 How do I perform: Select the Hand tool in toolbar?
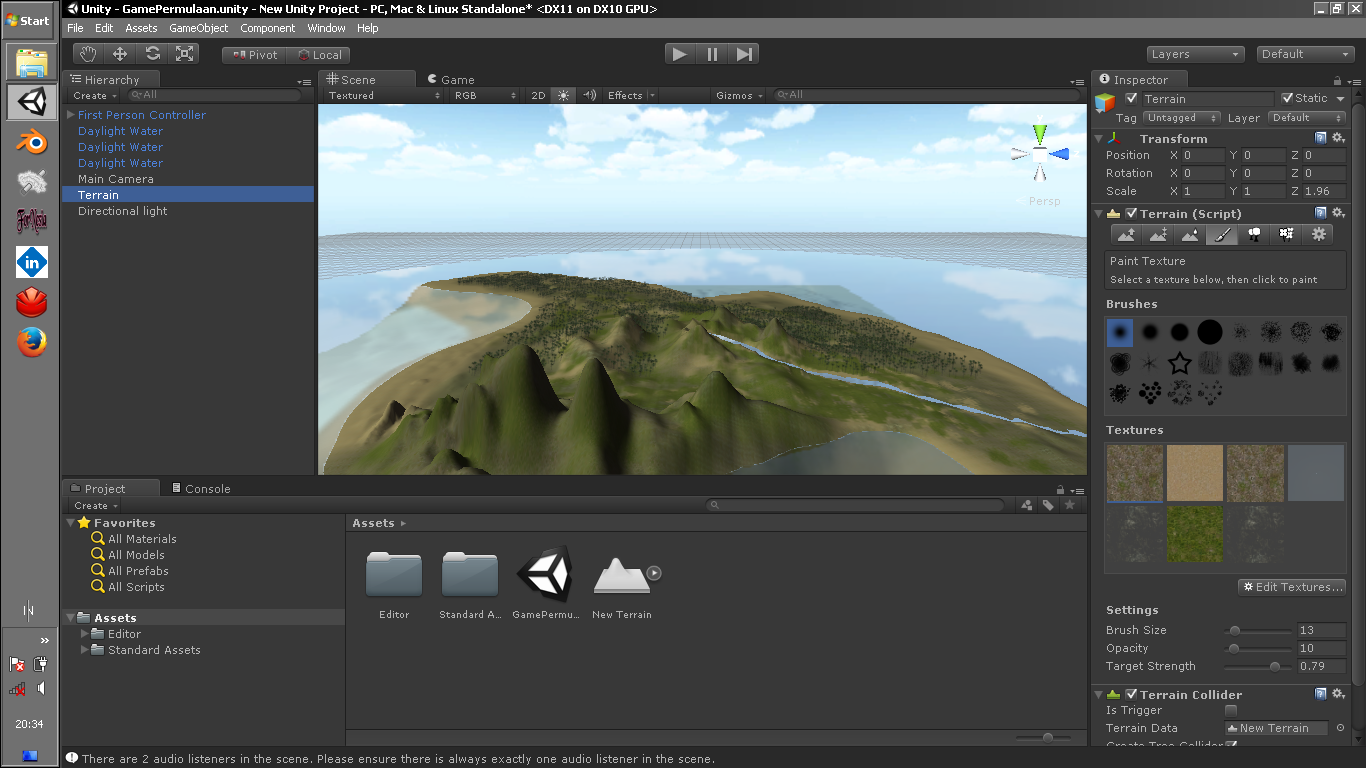(x=89, y=54)
